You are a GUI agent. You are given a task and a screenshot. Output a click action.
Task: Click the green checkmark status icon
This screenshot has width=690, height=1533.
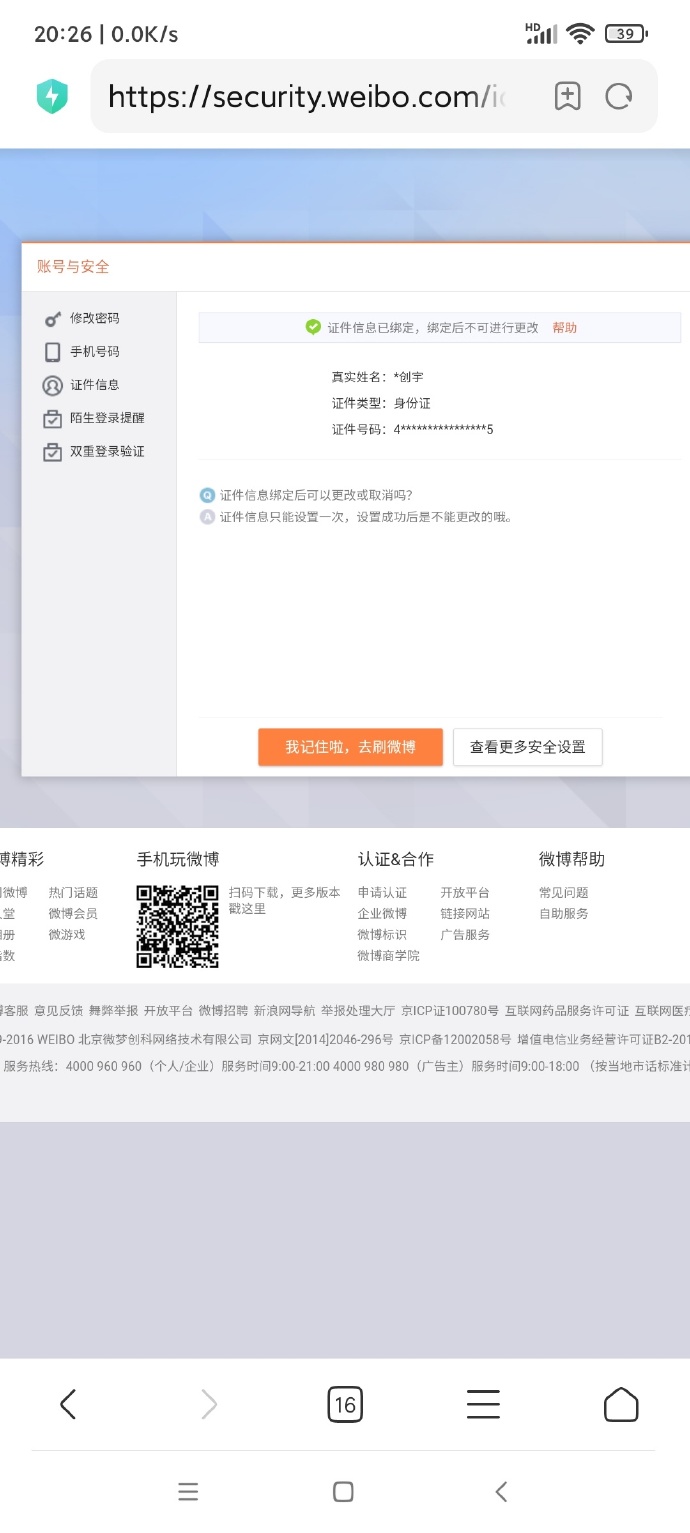tap(313, 327)
